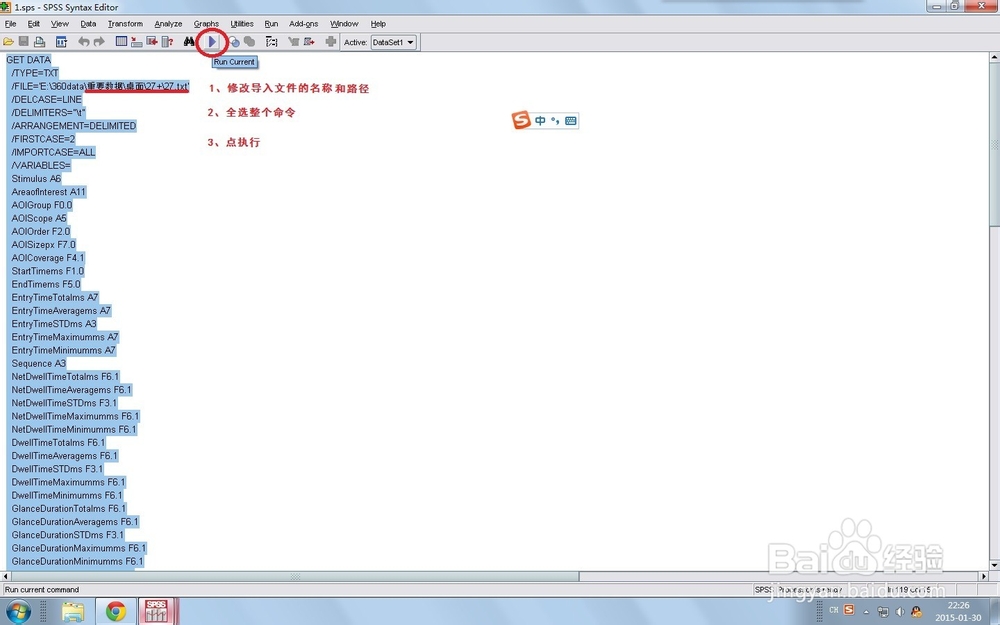Screen dimensions: 1000x625
Task: Click the '/FILE=' path line
Action: (x=100, y=86)
